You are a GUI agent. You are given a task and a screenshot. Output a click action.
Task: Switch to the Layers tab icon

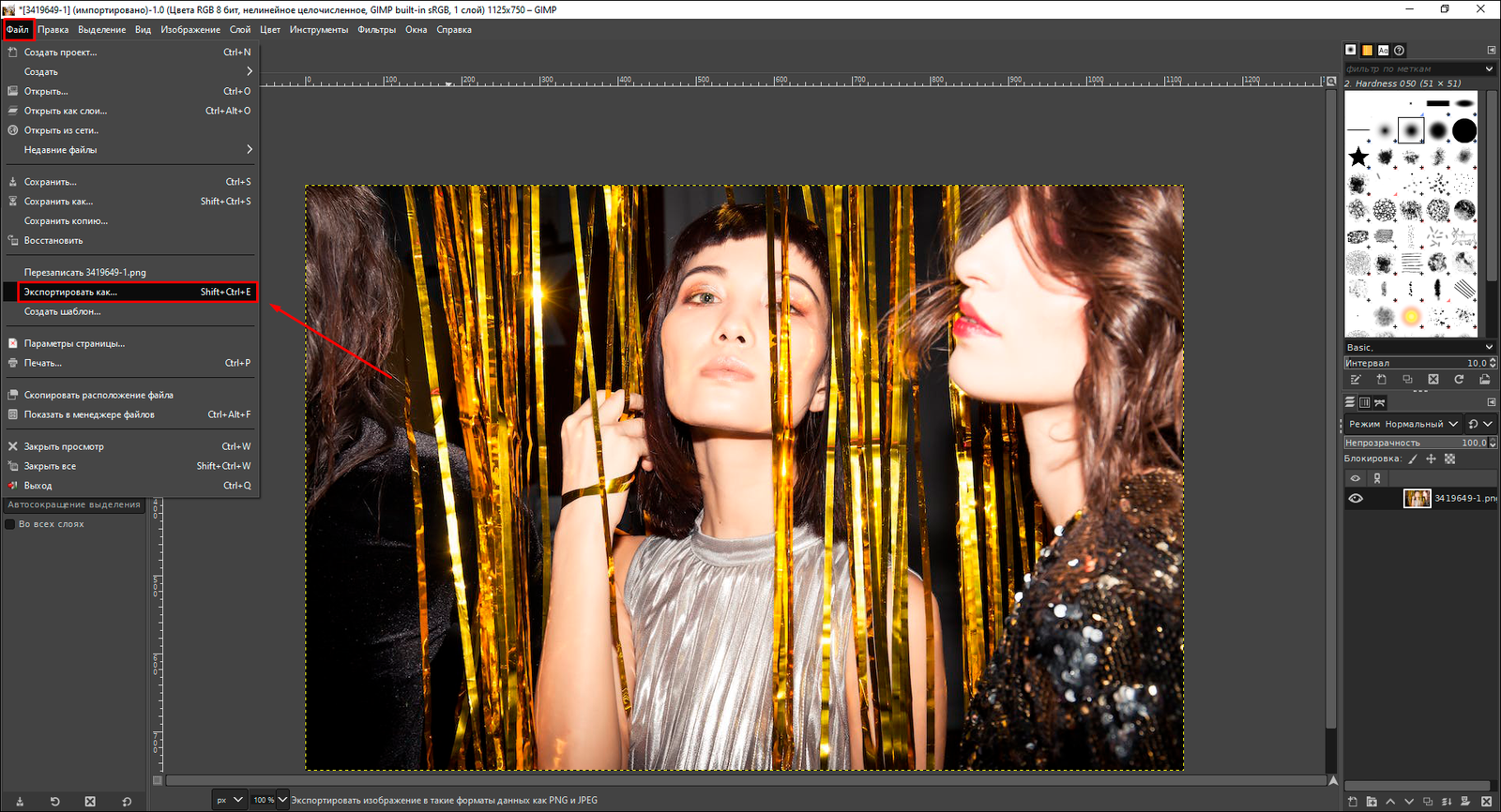1350,402
